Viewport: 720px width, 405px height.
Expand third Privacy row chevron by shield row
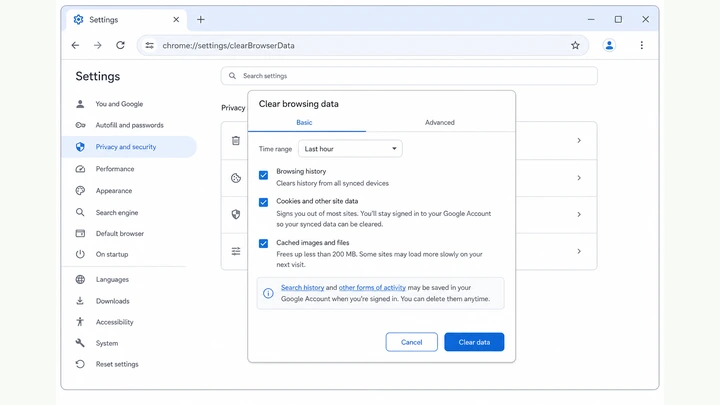(579, 214)
